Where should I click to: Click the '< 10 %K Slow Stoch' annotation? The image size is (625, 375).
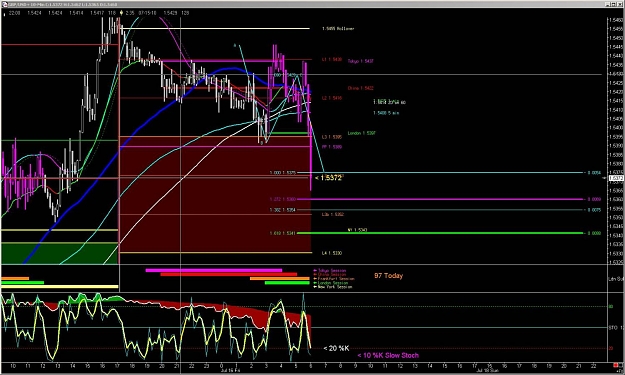coord(388,355)
